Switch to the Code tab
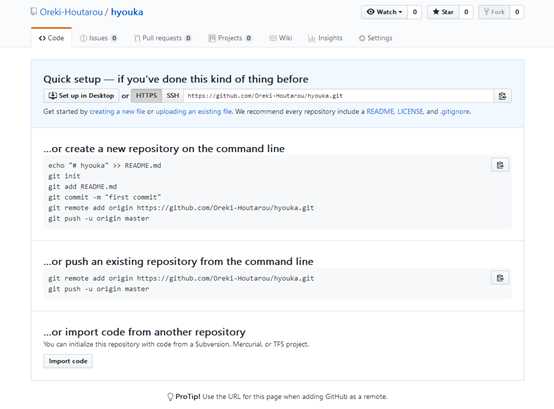The width and height of the screenshot is (554, 409). pos(52,38)
